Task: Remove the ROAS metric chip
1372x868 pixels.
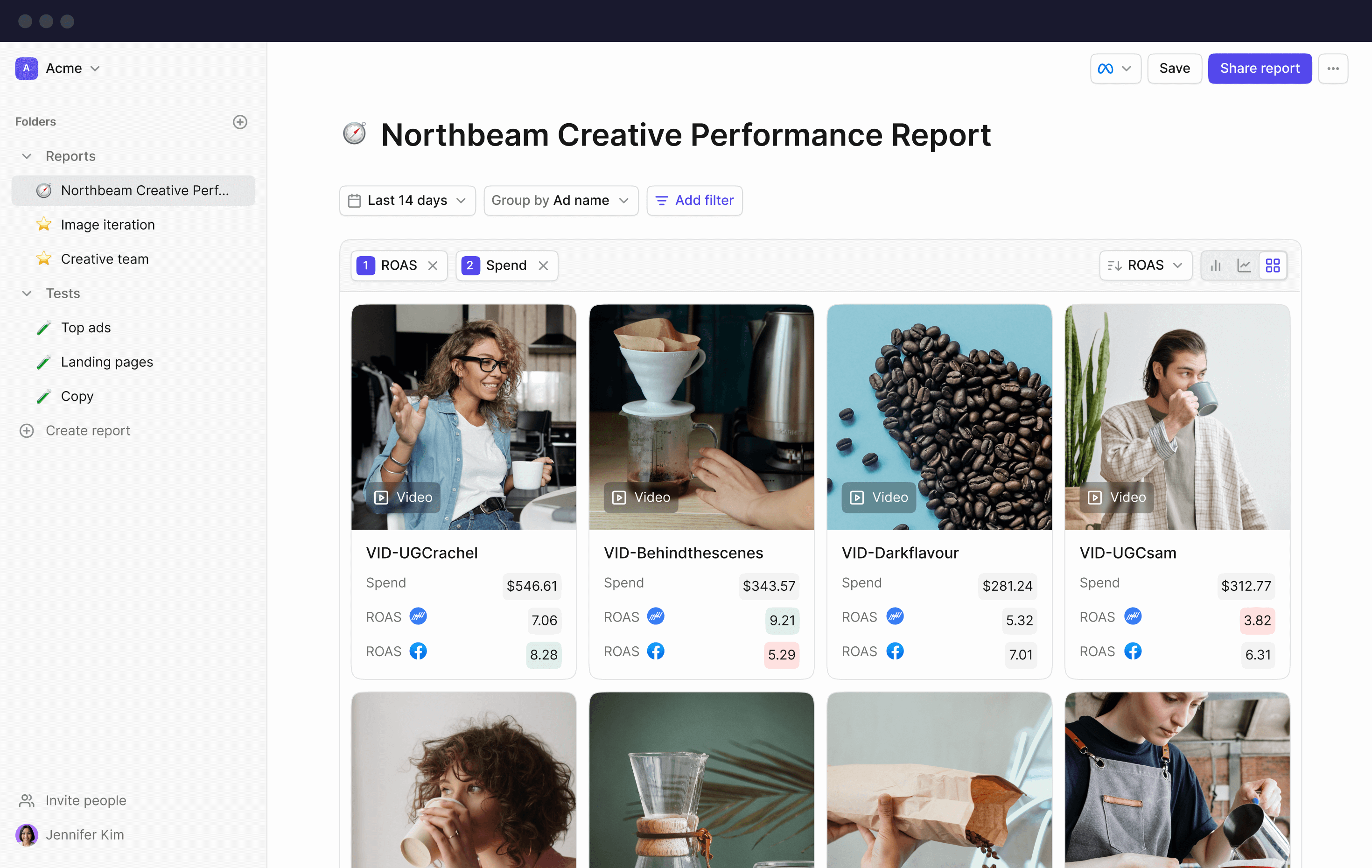Action: pos(433,266)
